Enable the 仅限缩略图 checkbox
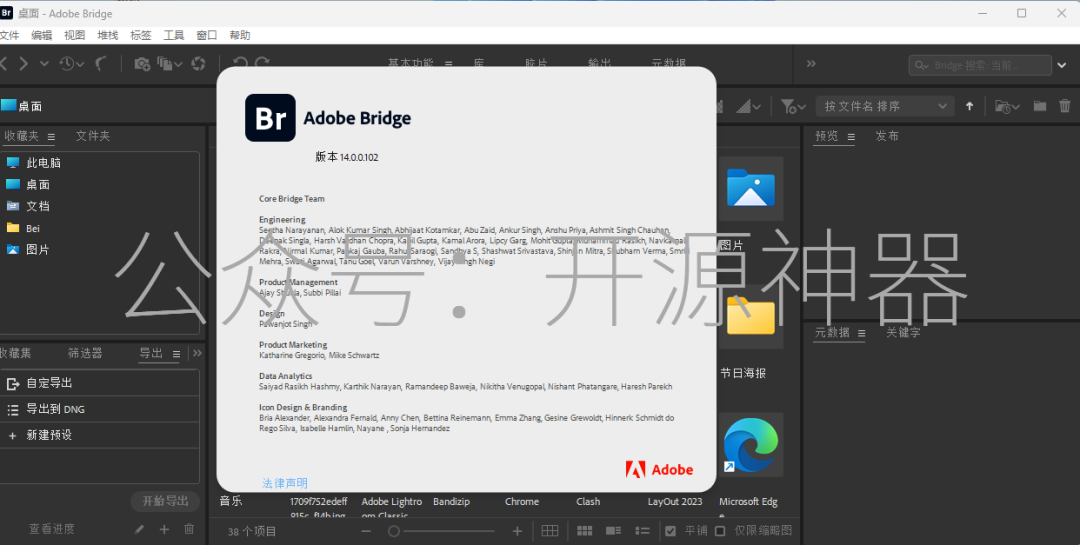The height and width of the screenshot is (545, 1080). pos(720,531)
